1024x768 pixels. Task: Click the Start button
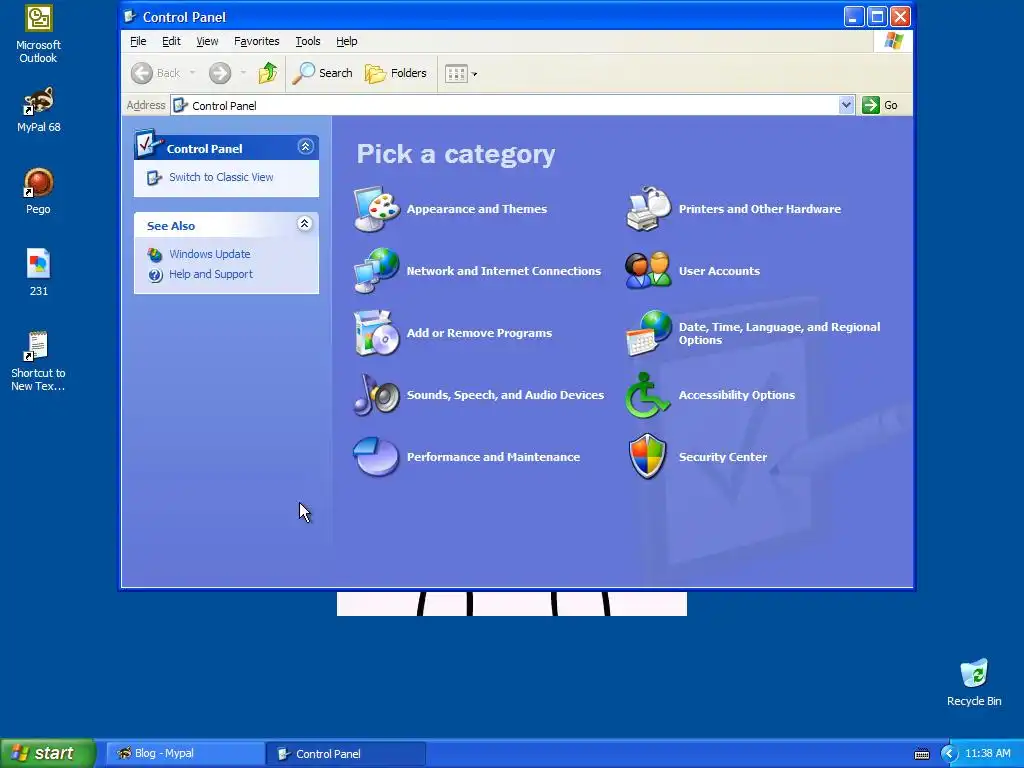point(48,753)
